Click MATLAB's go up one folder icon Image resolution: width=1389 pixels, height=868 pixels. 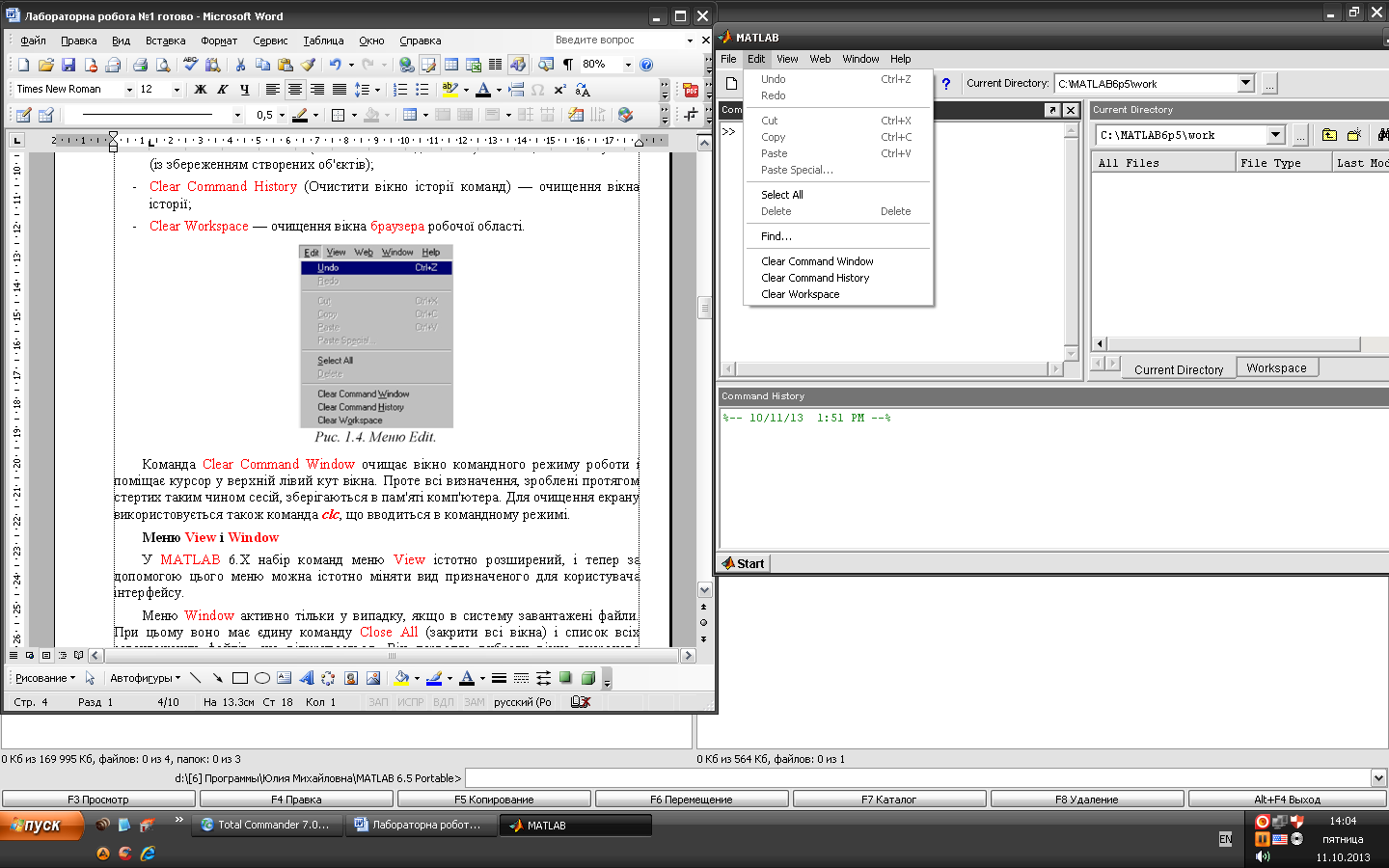(1329, 135)
